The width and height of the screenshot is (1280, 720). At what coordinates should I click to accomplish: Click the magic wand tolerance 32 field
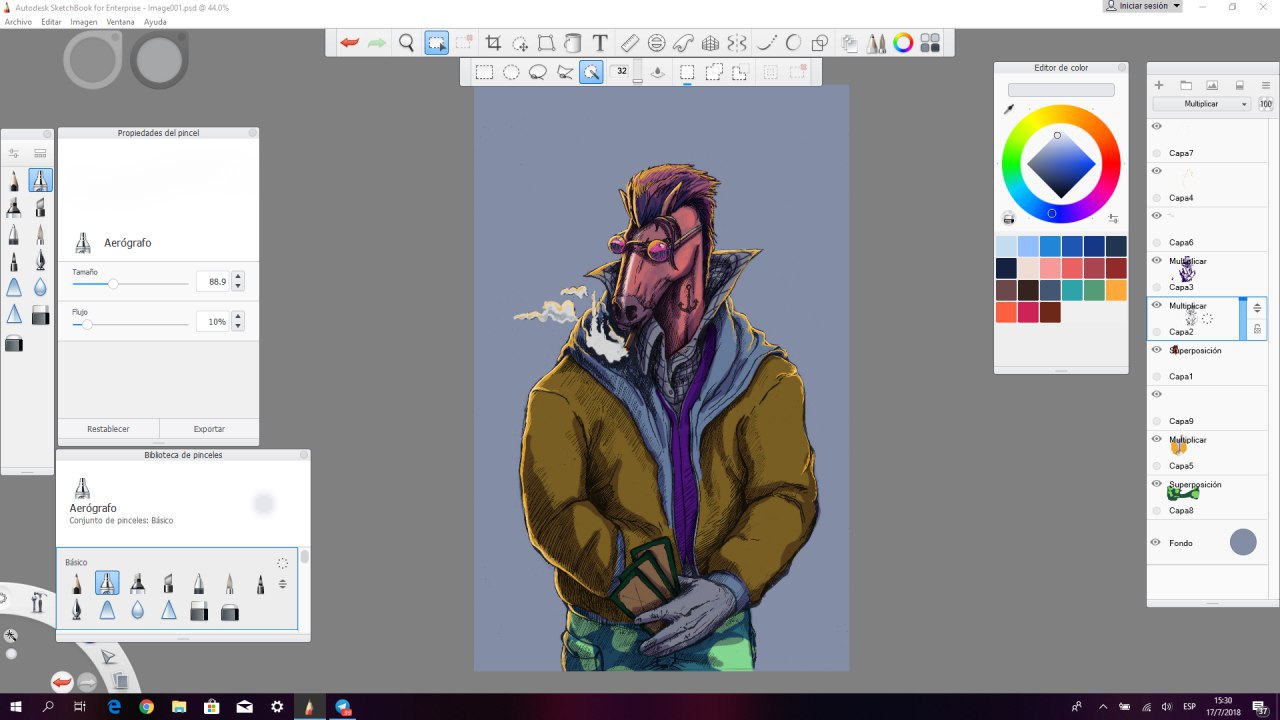(622, 72)
